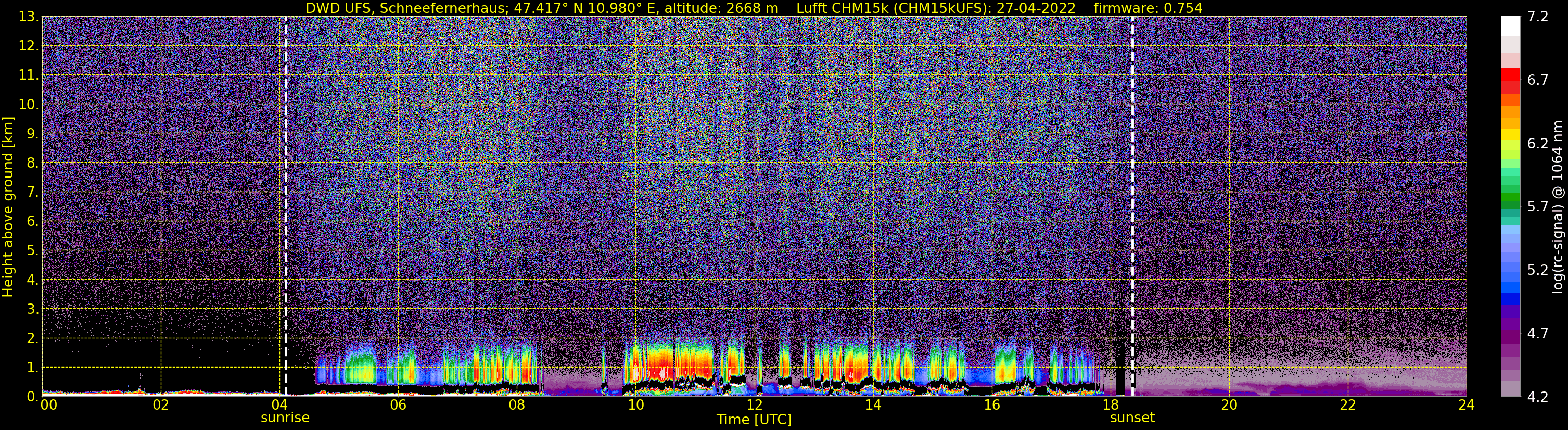This screenshot has width=1568, height=430.
Task: Click the '8.' height tick label
Action: tap(32, 162)
